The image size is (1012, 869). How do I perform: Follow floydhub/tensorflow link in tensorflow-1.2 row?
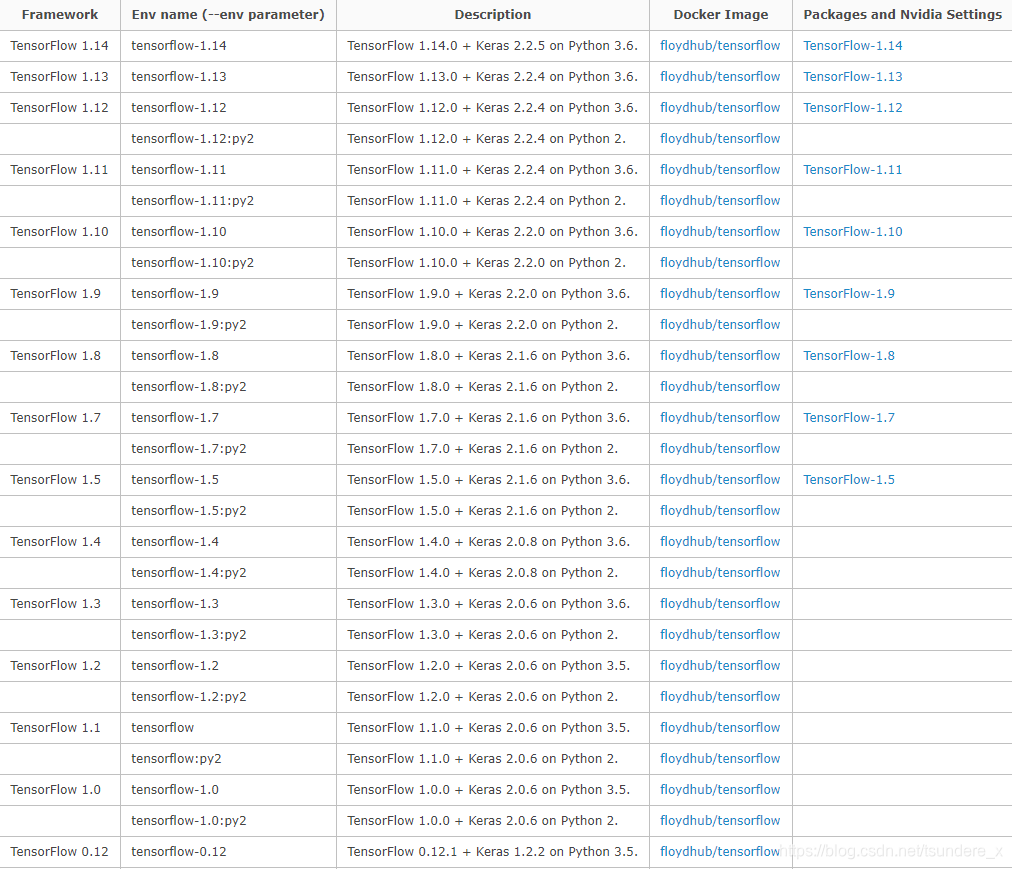pos(720,666)
